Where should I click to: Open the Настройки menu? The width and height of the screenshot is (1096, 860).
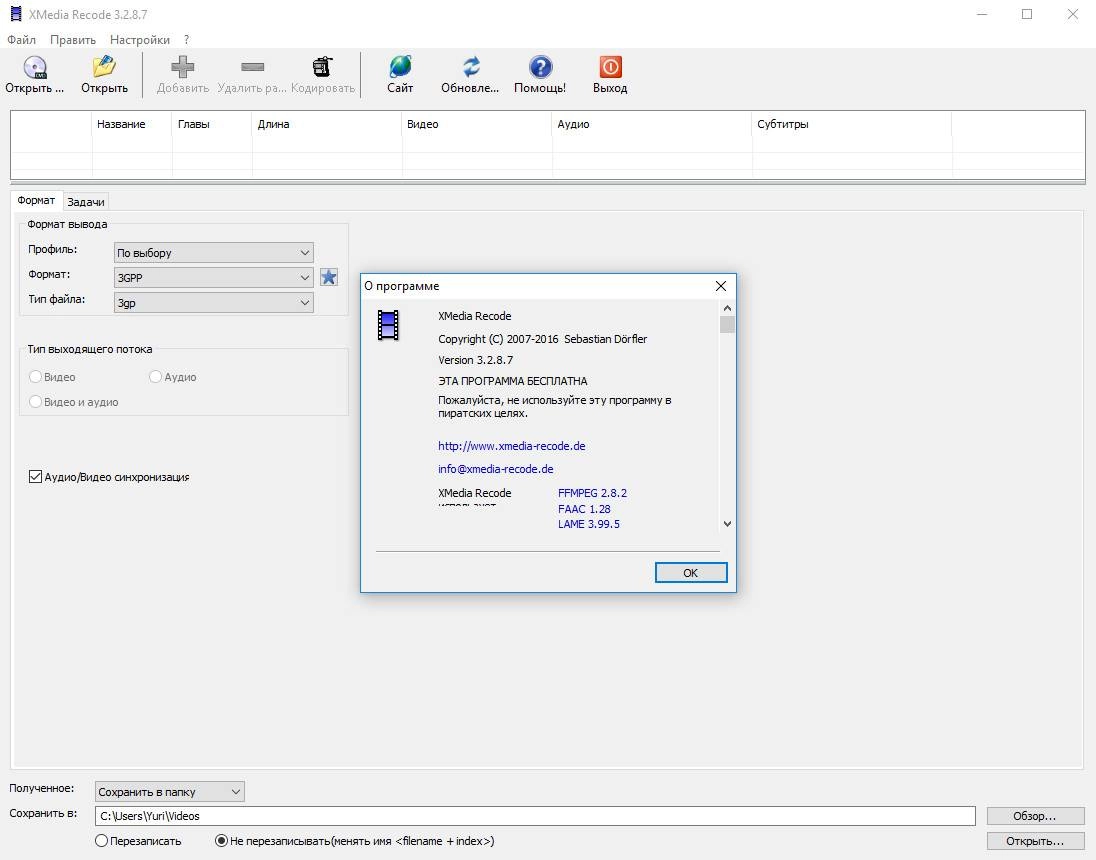[140, 40]
